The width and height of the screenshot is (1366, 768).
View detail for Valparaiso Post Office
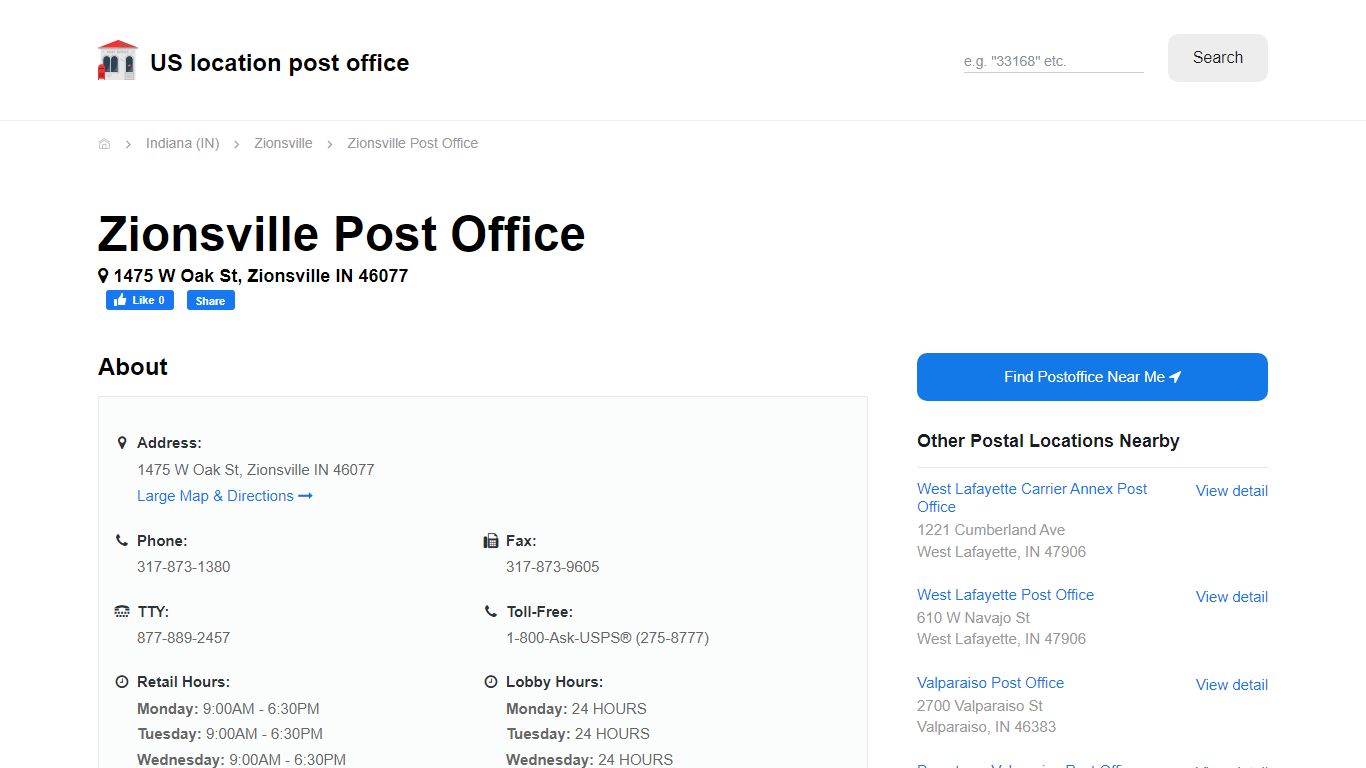coord(1232,685)
